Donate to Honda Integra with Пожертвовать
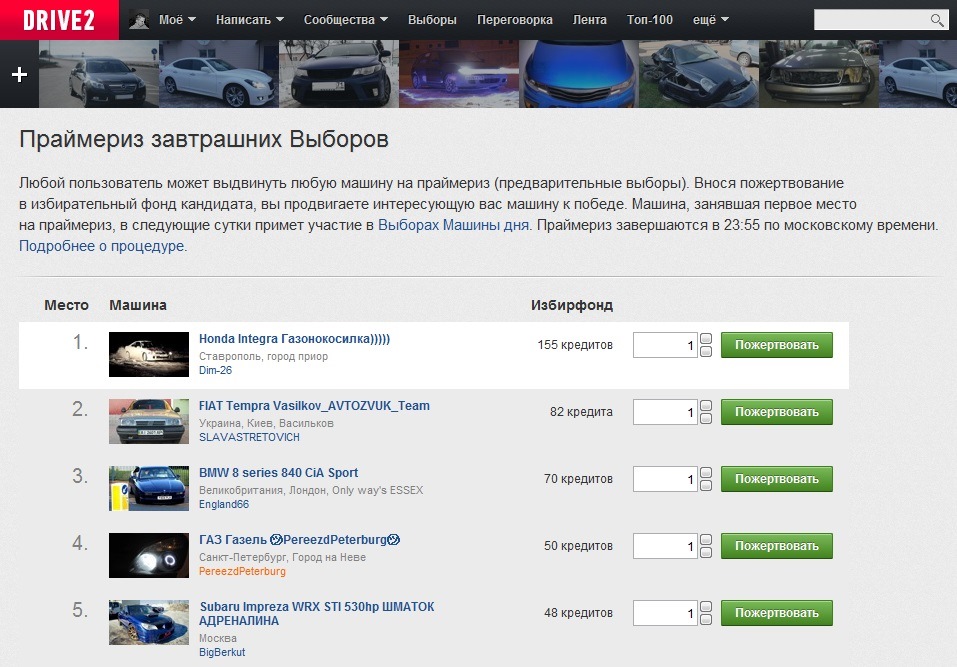957x667 pixels. [776, 345]
